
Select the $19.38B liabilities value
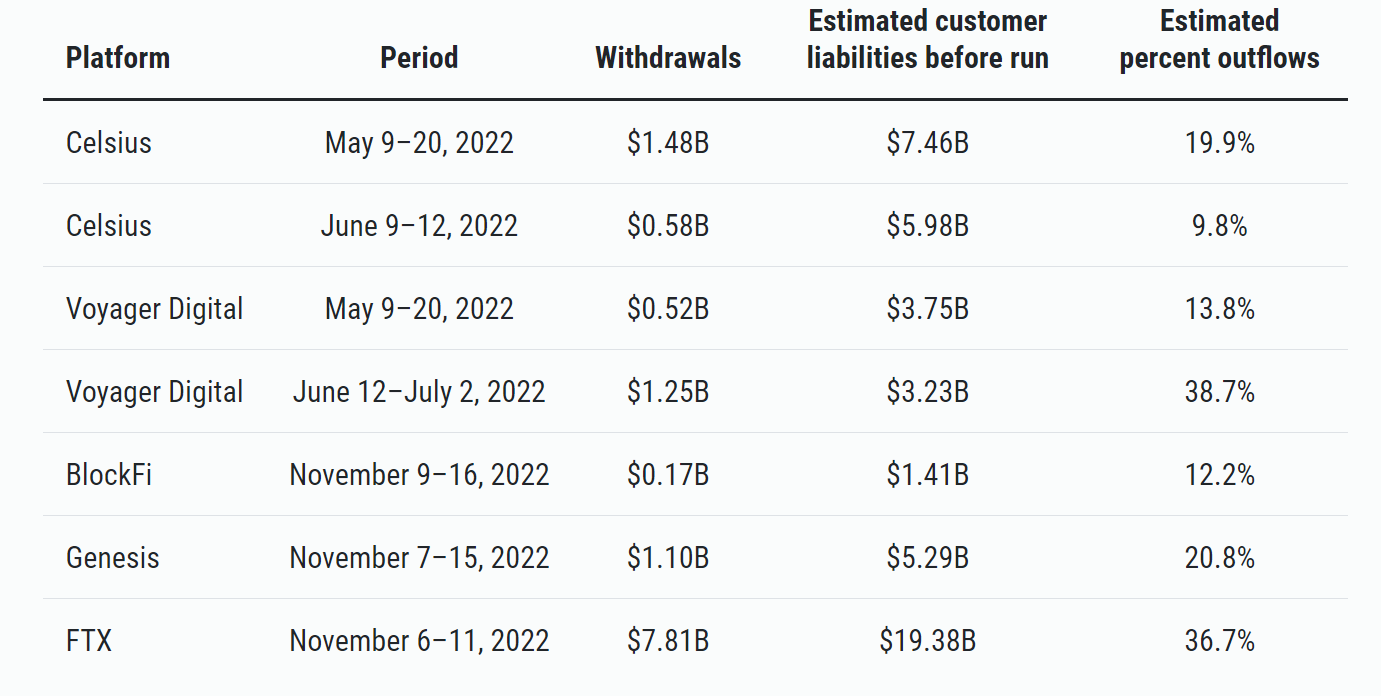[927, 641]
